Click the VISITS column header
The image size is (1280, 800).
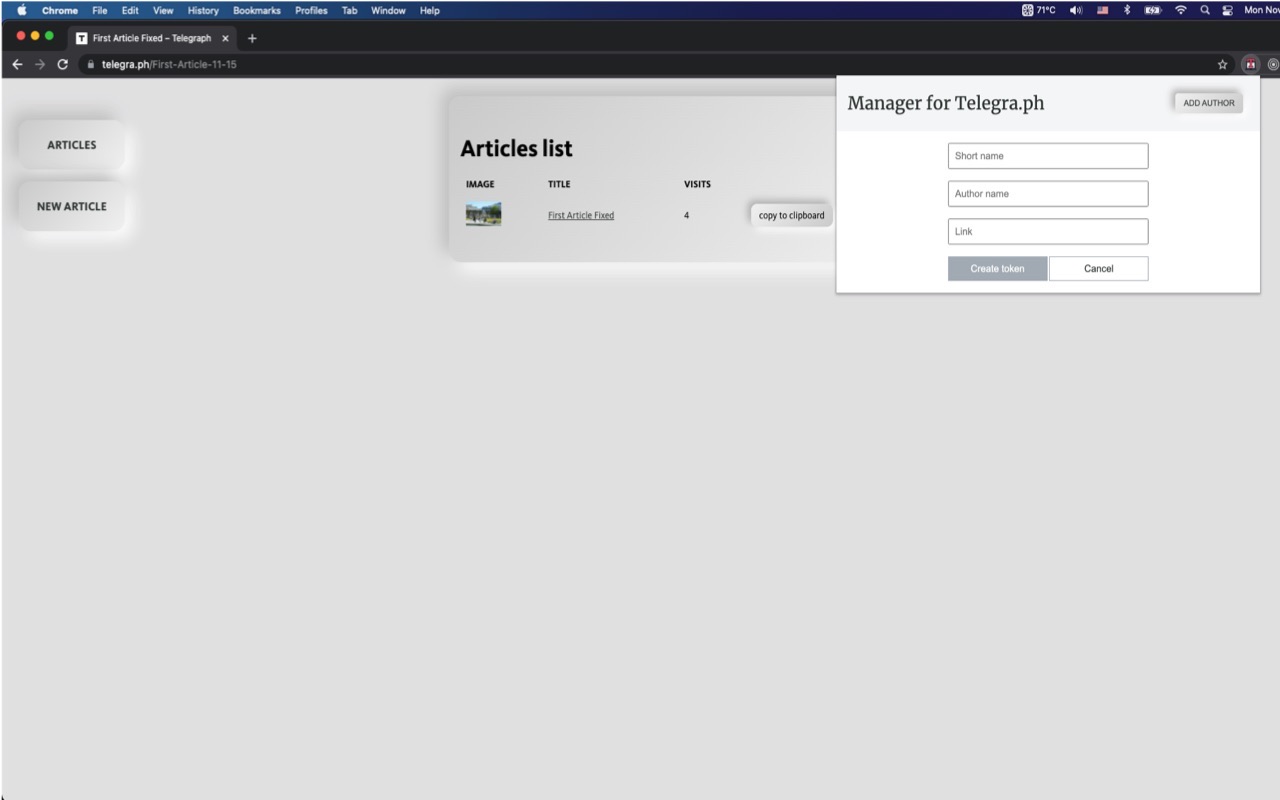point(697,184)
